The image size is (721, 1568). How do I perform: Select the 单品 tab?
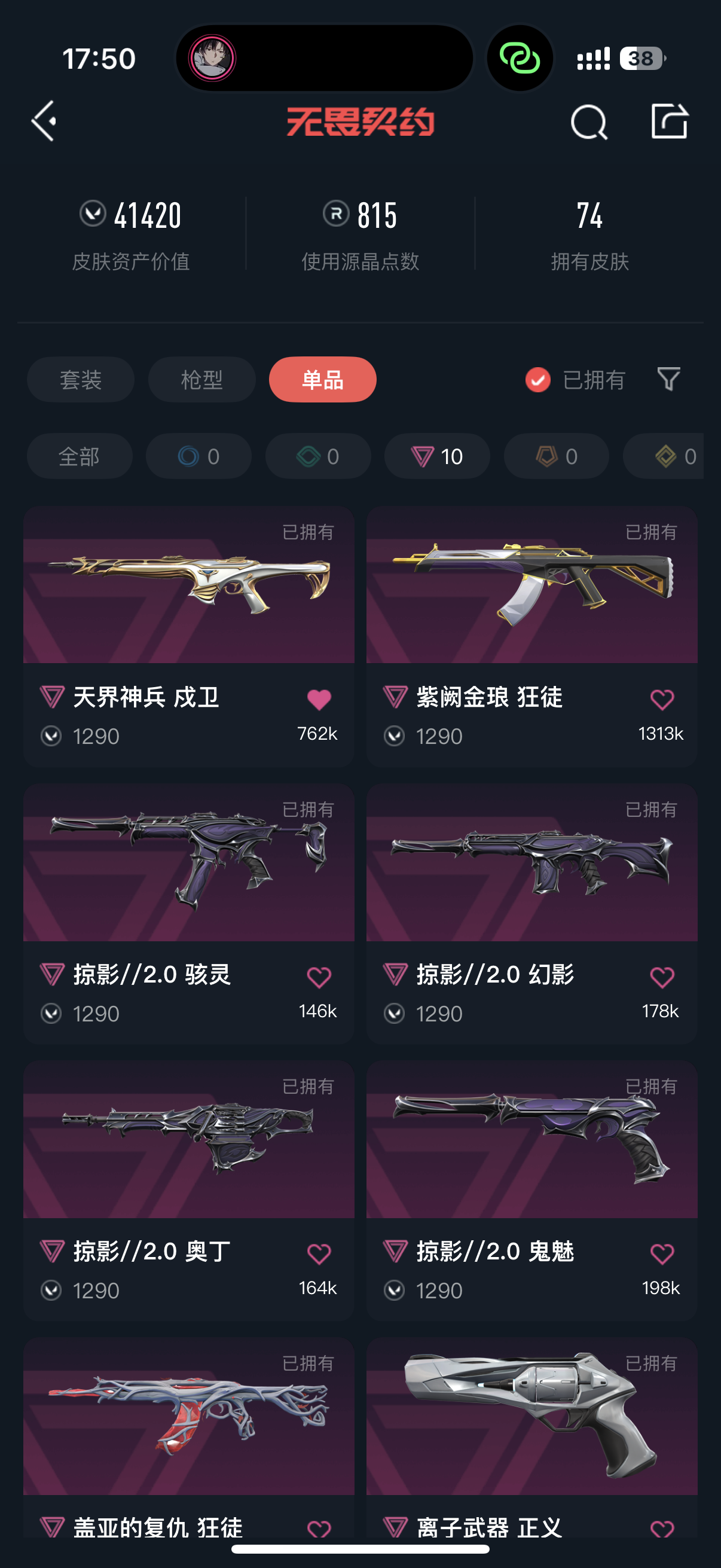pos(322,379)
